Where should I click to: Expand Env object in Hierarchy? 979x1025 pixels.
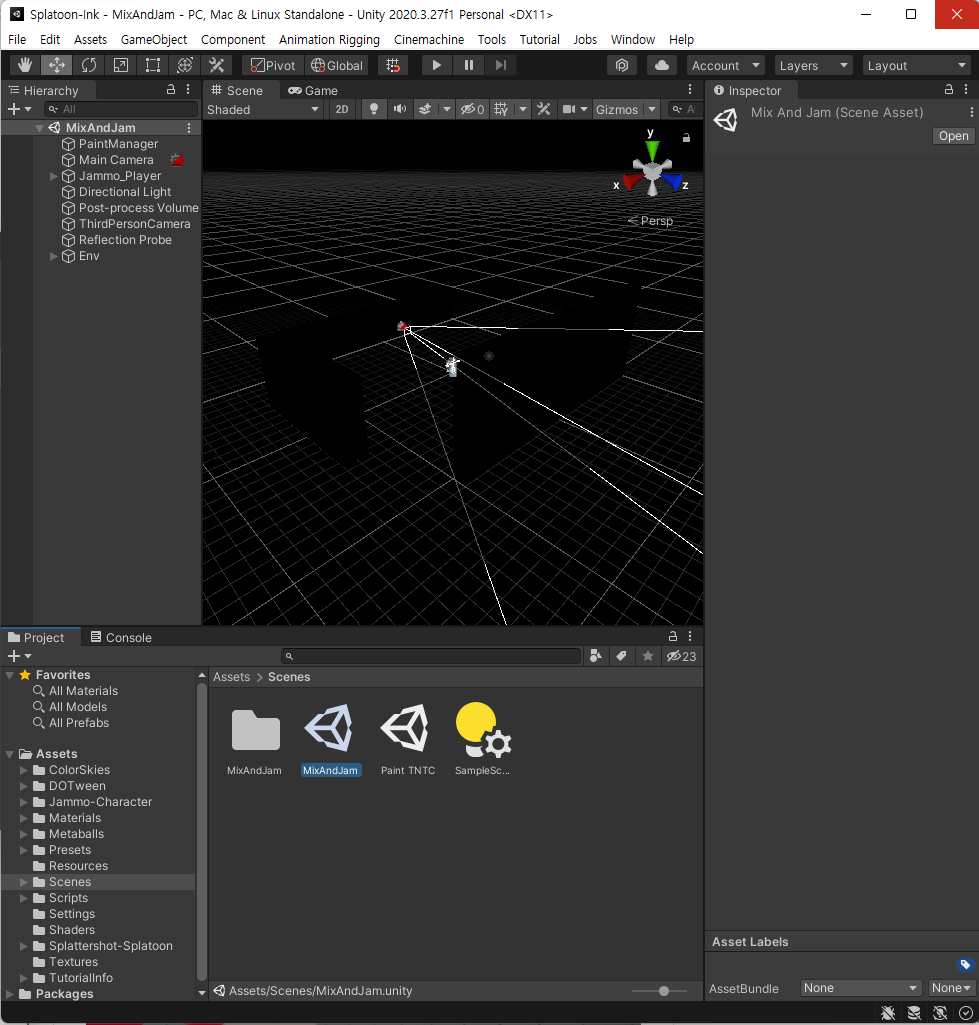coord(54,256)
